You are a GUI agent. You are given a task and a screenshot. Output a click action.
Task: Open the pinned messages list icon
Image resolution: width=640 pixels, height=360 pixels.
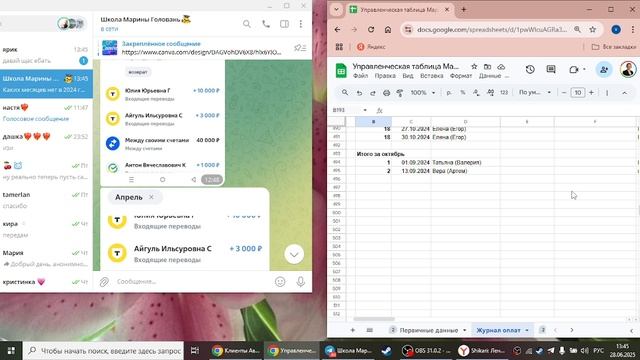click(x=300, y=48)
